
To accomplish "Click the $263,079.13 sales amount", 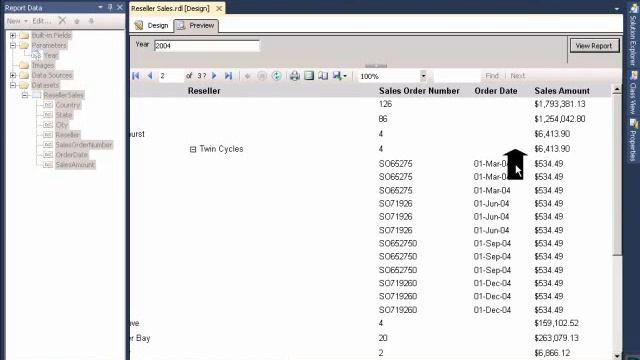I will pyautogui.click(x=558, y=338).
